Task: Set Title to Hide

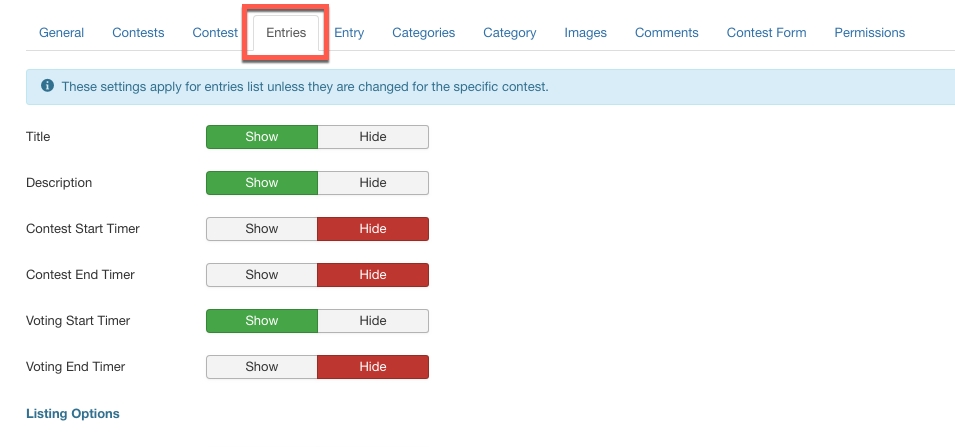Action: (373, 137)
